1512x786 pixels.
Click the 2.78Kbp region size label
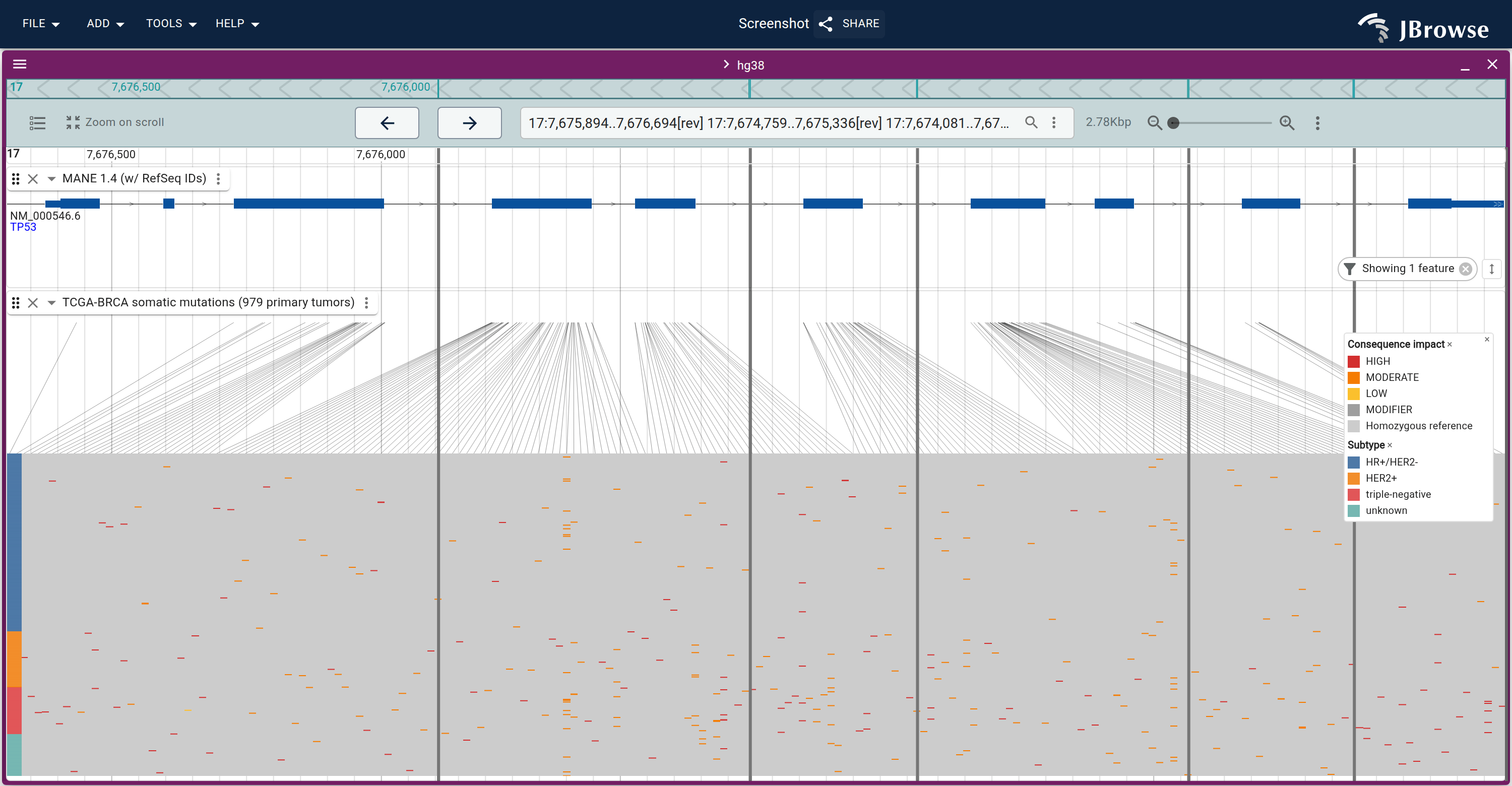pos(1108,122)
